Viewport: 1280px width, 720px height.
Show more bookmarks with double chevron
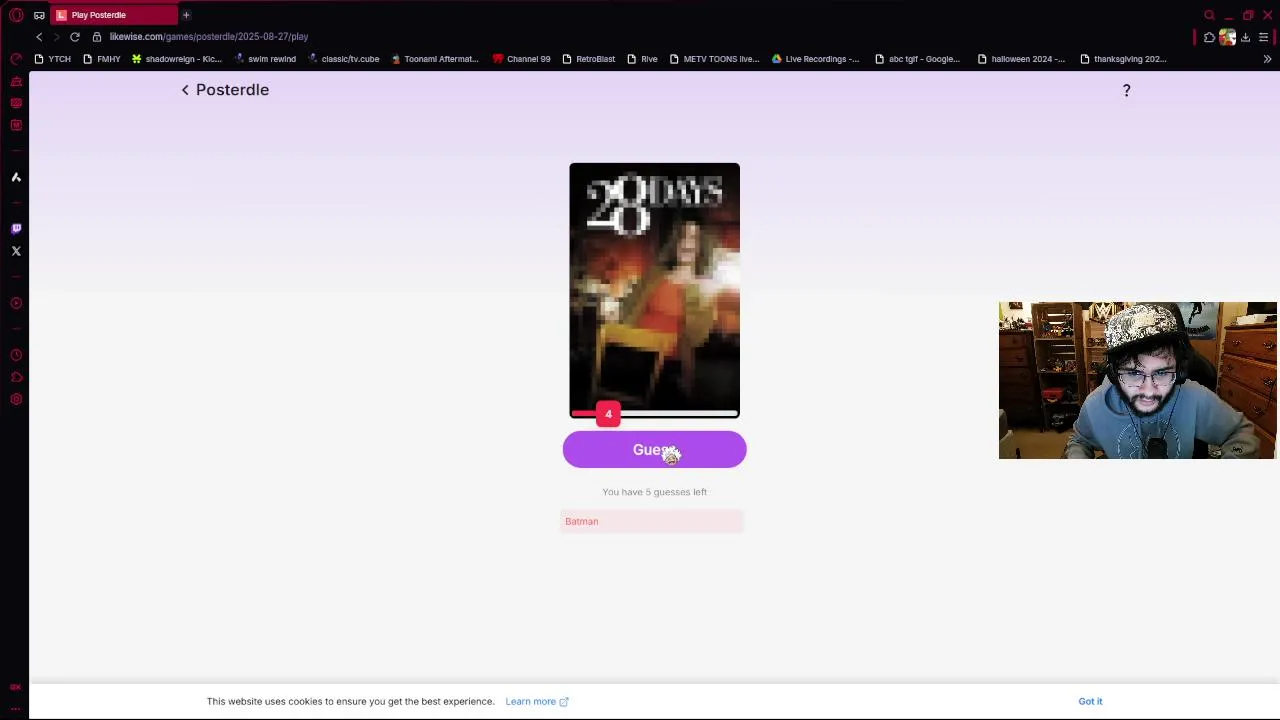pos(1267,59)
